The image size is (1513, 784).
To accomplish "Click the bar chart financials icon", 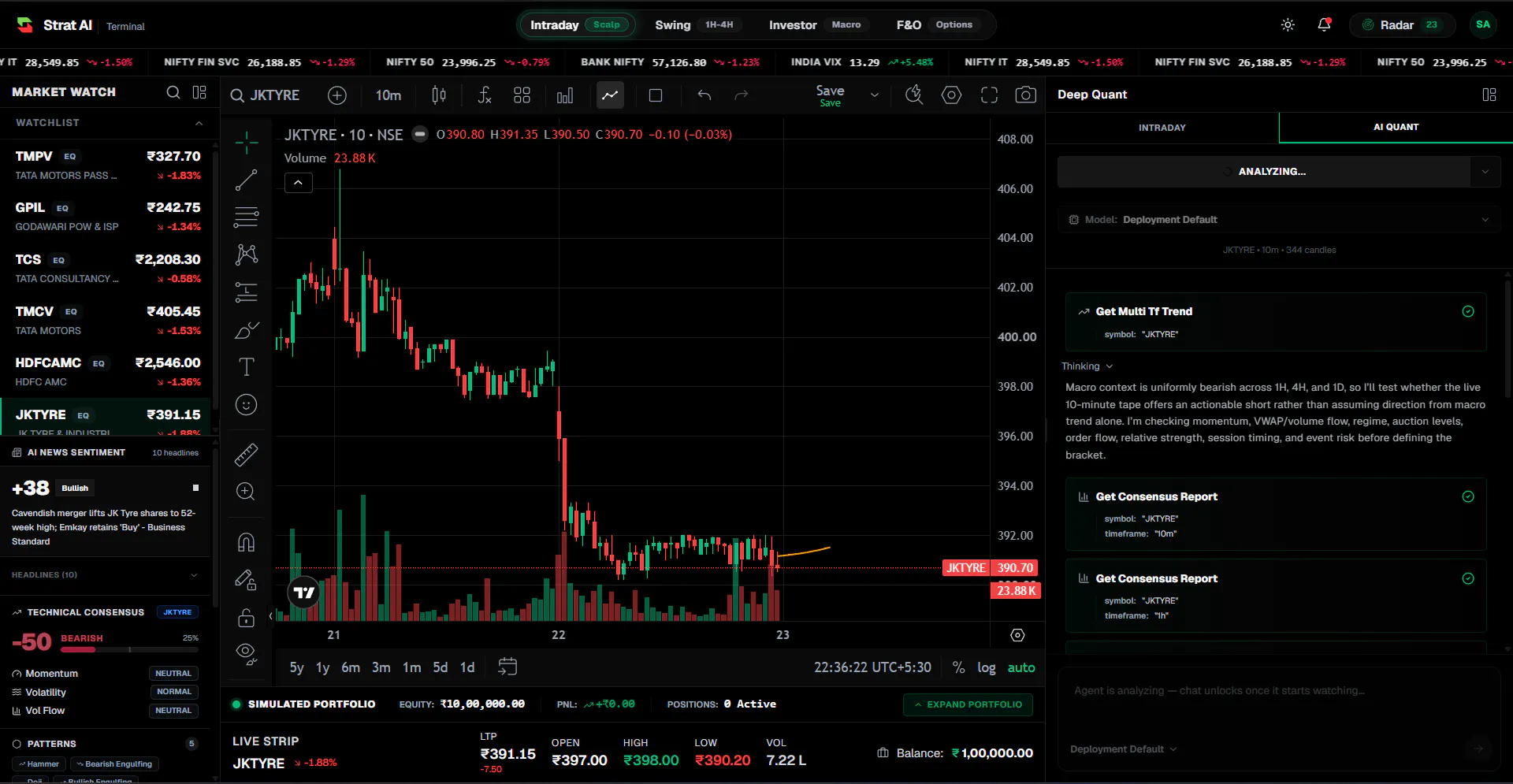I will tap(565, 95).
